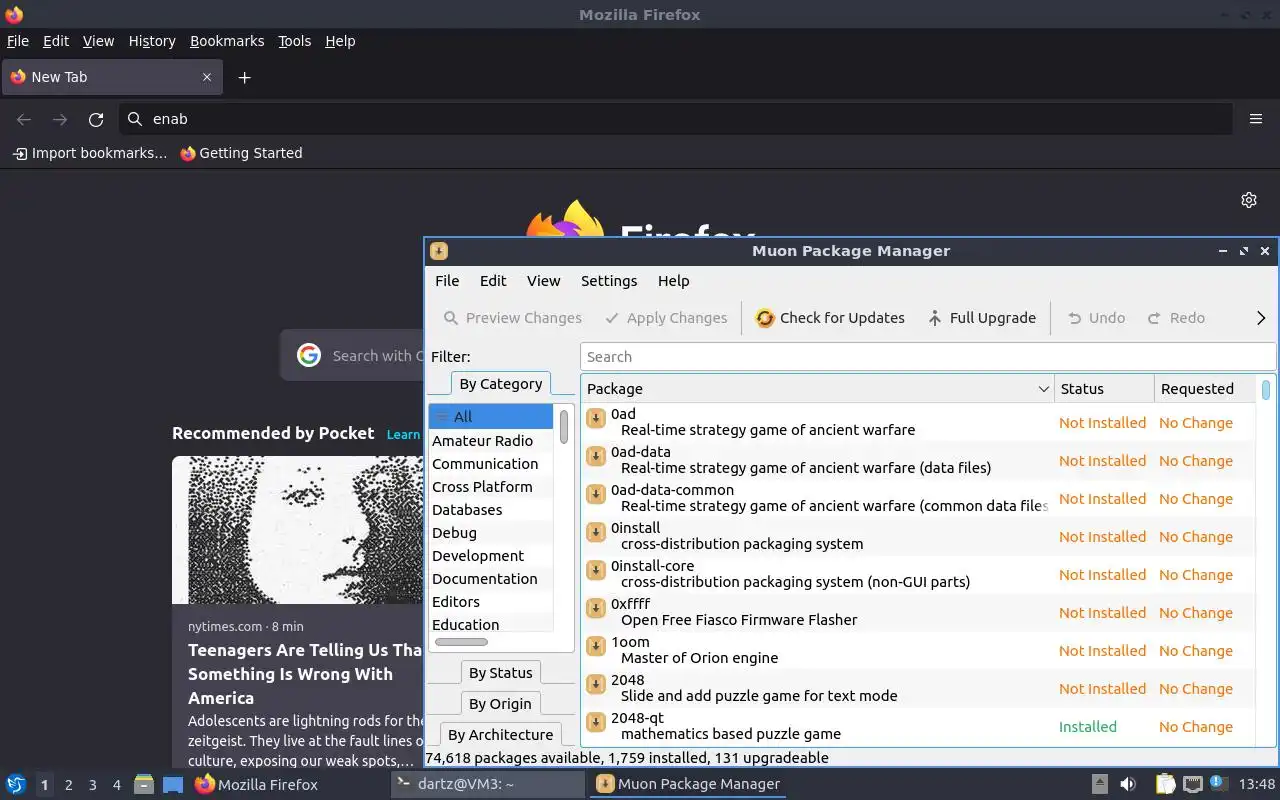Close the New Tab in Firefox
Screen dimensions: 1280x800
coord(207,77)
